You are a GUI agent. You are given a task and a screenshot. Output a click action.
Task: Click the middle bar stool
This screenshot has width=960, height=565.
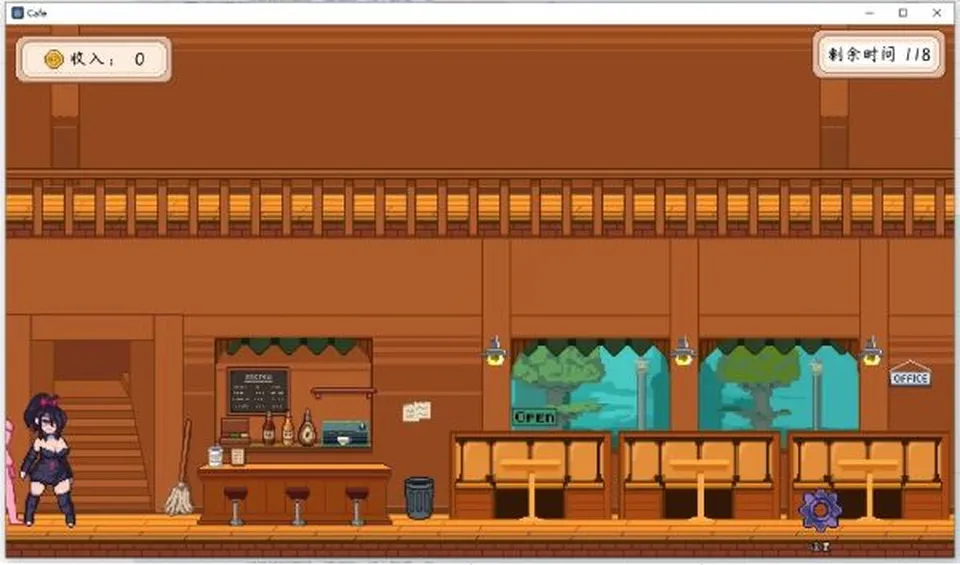point(297,506)
